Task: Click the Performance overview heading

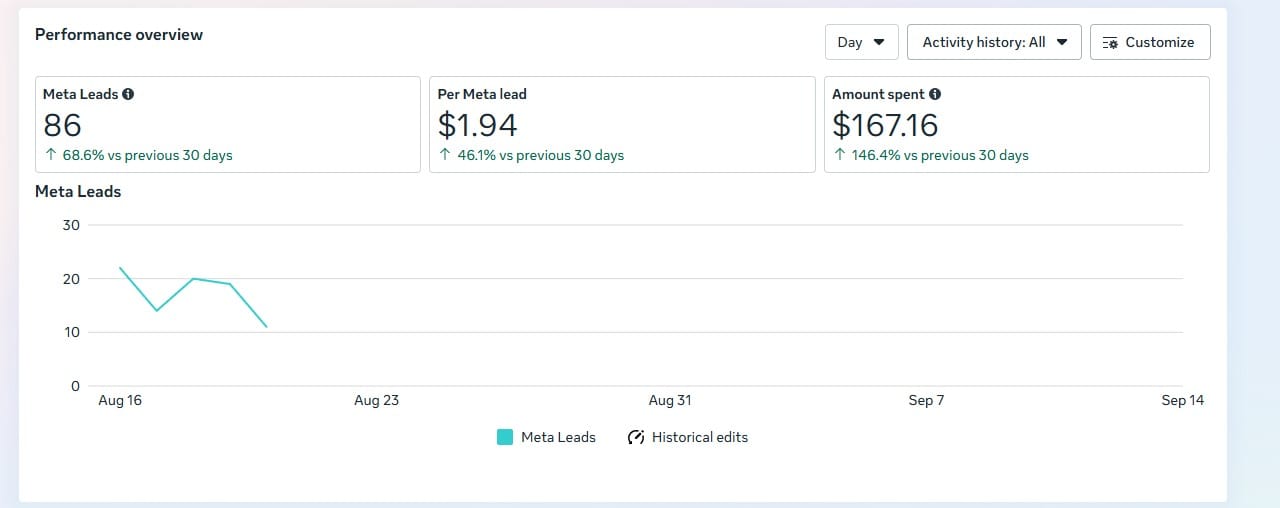Action: (x=119, y=34)
